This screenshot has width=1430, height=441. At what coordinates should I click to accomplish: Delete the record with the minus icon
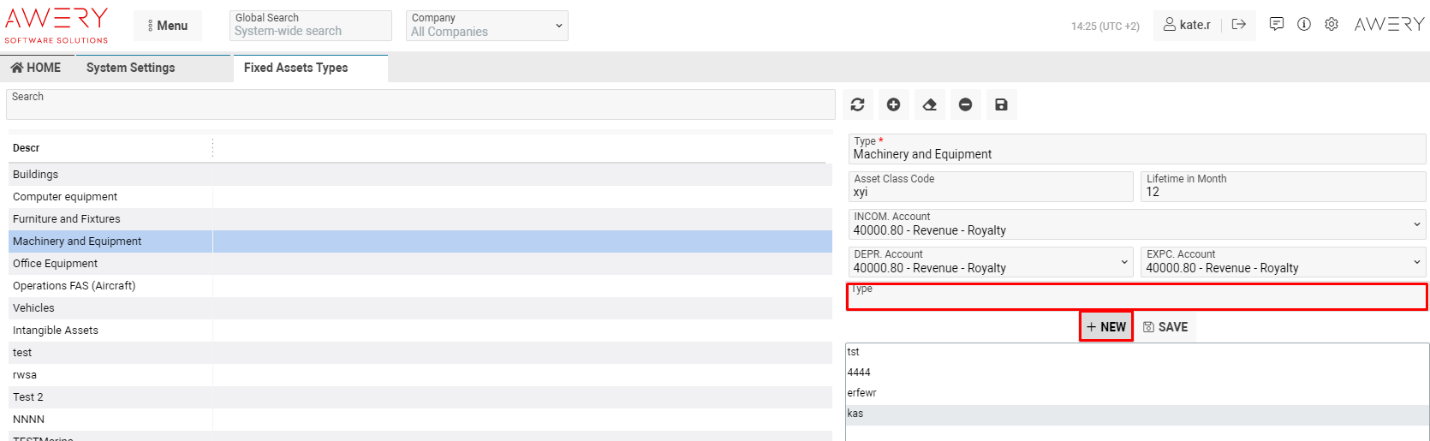pyautogui.click(x=965, y=104)
